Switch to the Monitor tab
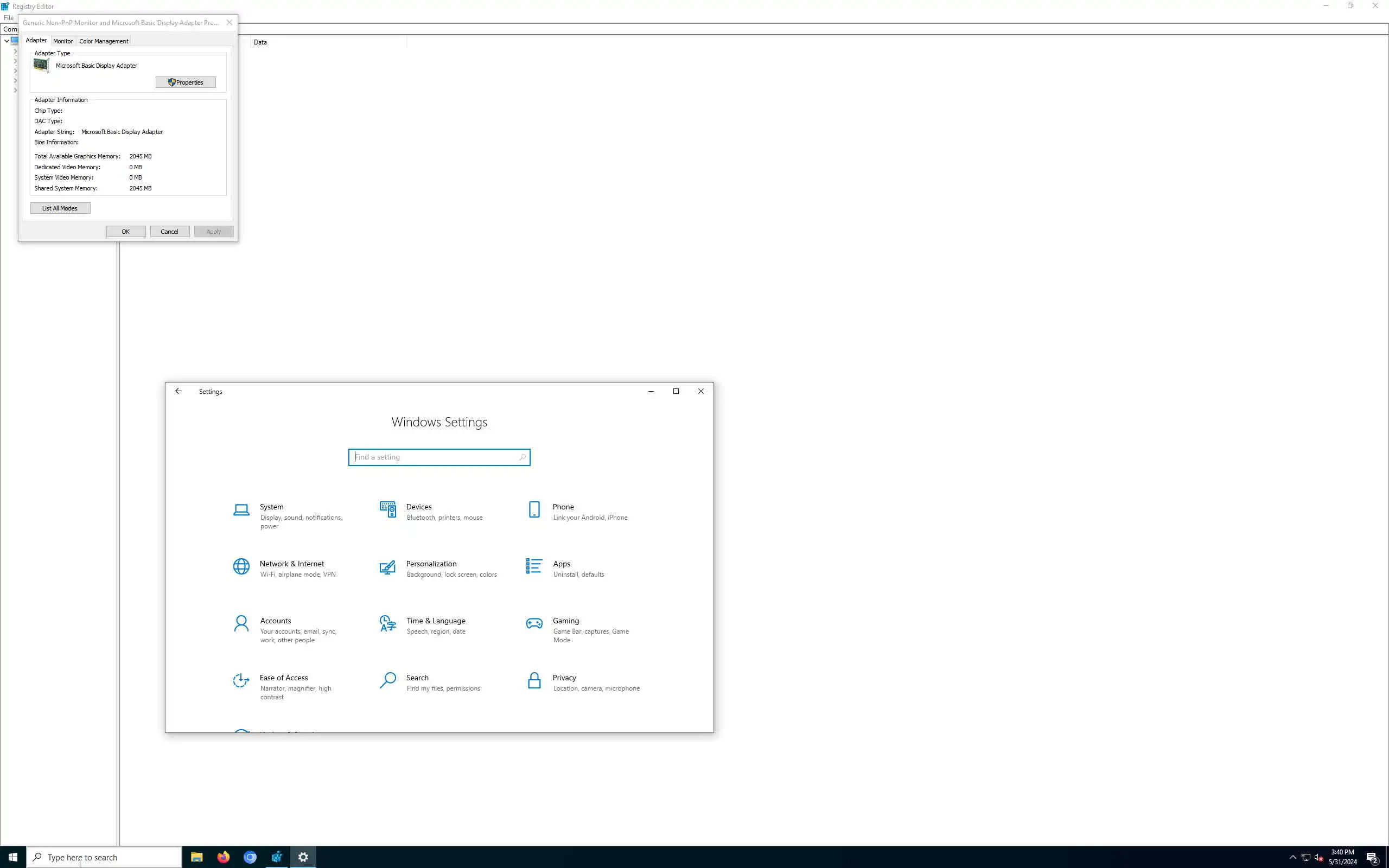The height and width of the screenshot is (868, 1389). [62, 41]
